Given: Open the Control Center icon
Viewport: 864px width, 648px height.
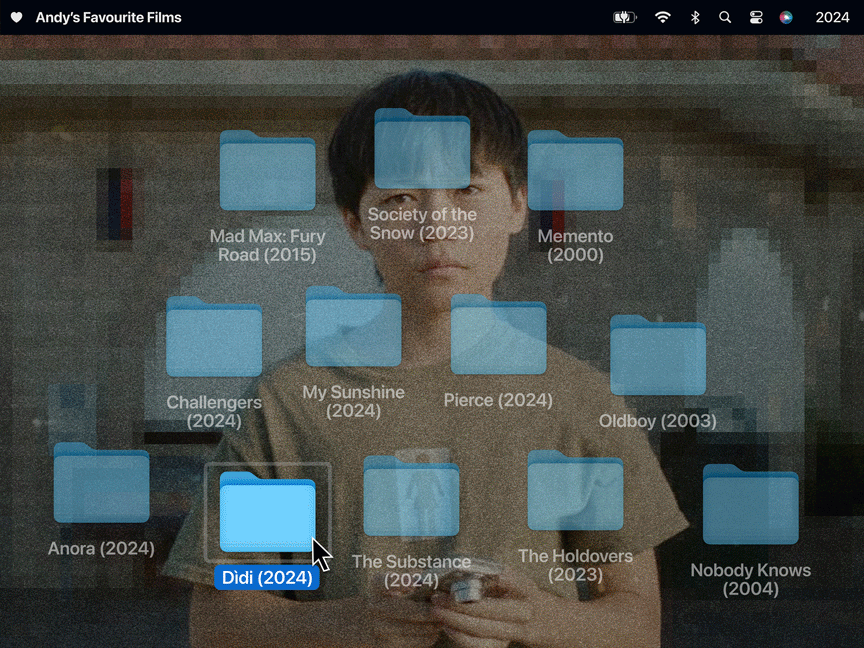Looking at the screenshot, I should click(x=756, y=18).
